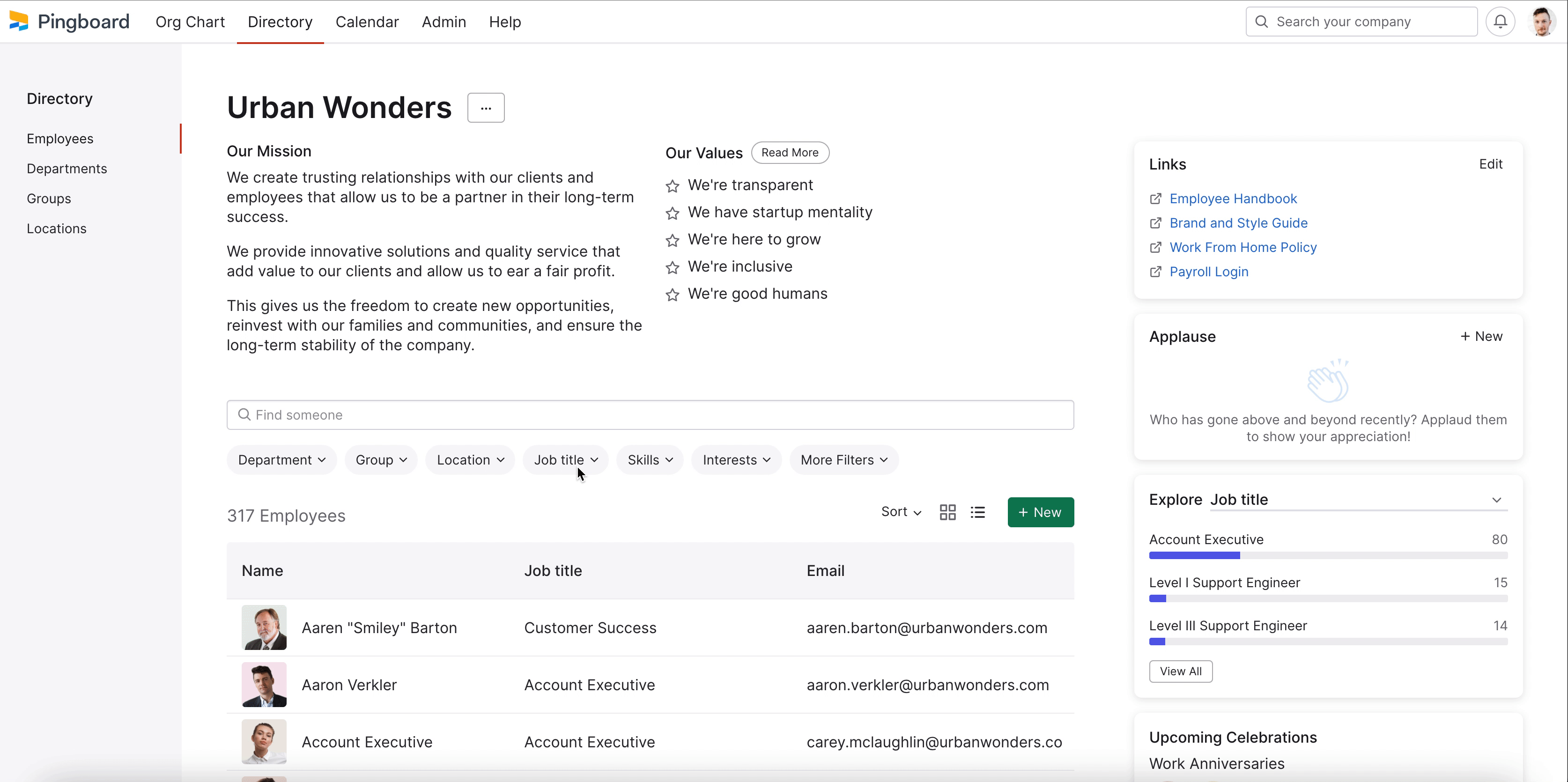Click external link icon beside Payroll Login

[x=1155, y=272]
